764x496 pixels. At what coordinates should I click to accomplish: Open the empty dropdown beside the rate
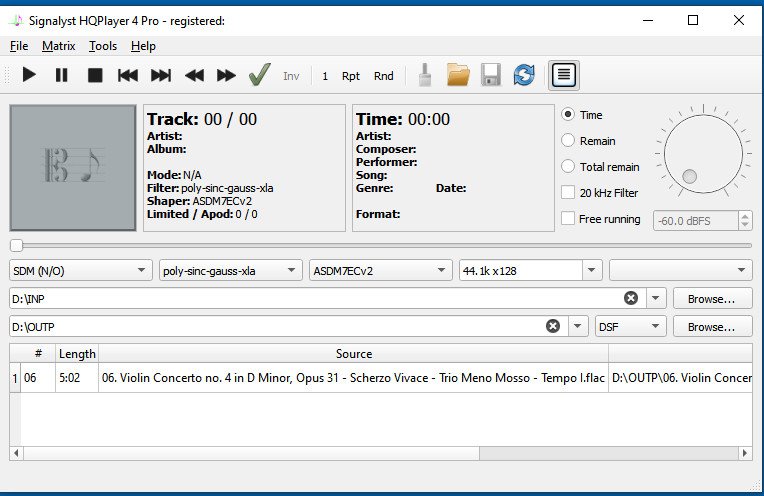681,270
